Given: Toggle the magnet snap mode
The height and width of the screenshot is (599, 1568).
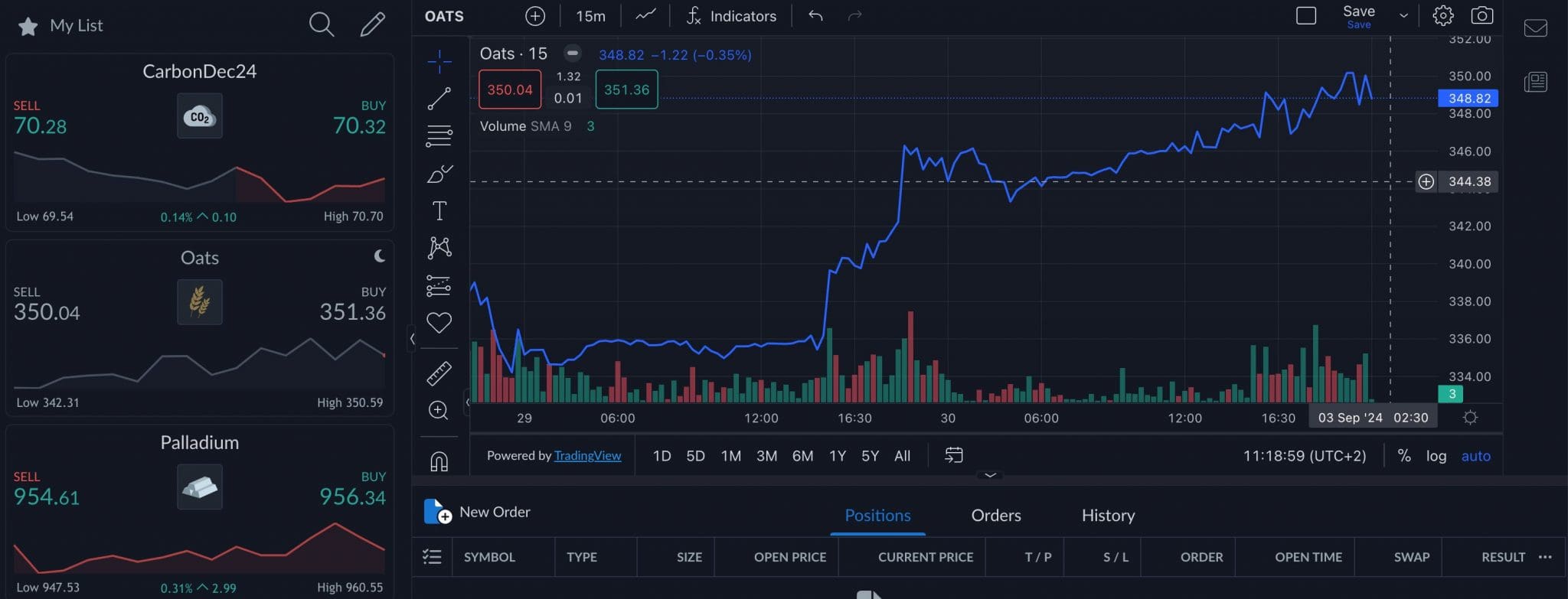Looking at the screenshot, I should pyautogui.click(x=439, y=461).
